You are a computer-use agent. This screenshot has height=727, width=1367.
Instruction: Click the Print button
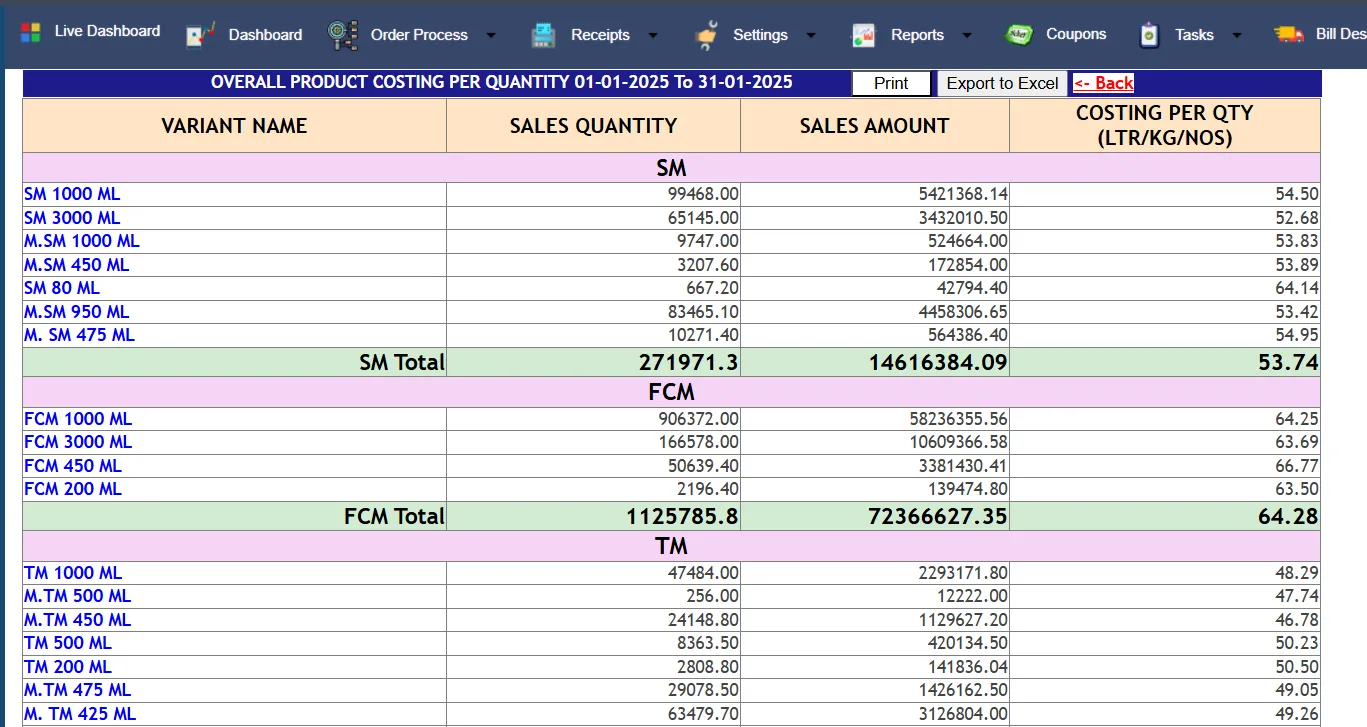tap(891, 83)
